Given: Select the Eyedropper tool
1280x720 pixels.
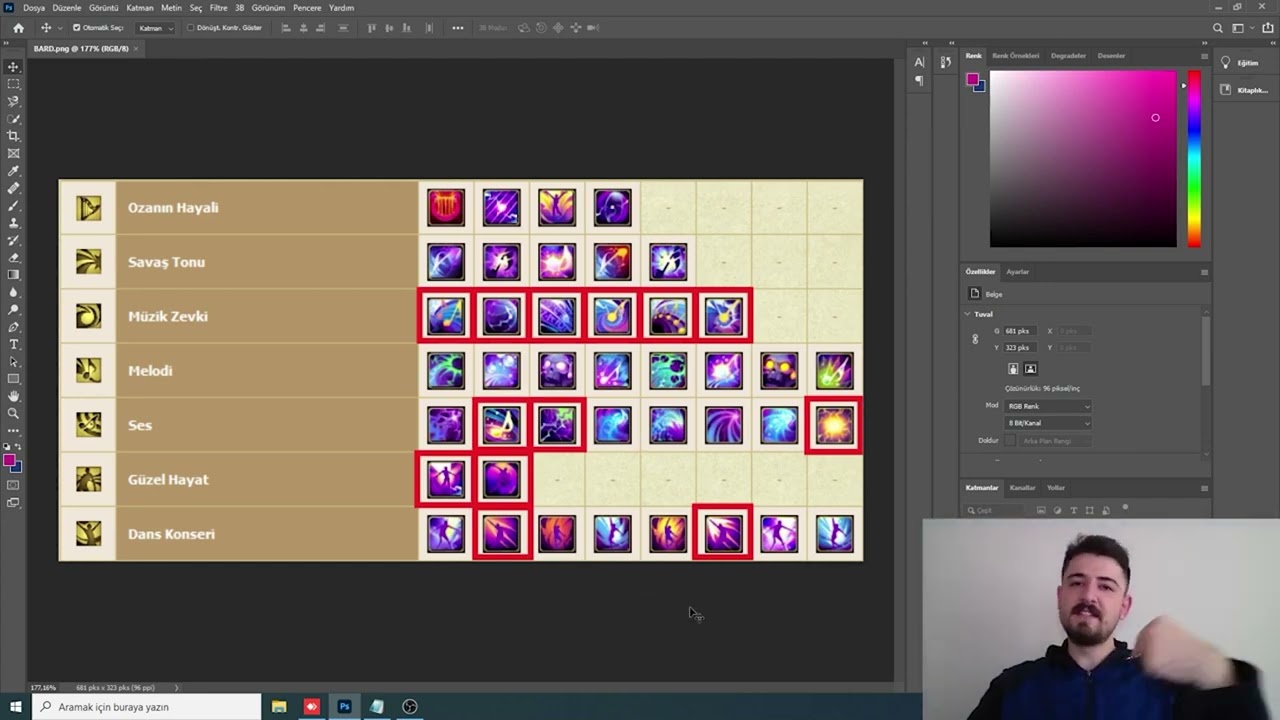Looking at the screenshot, I should click(13, 171).
